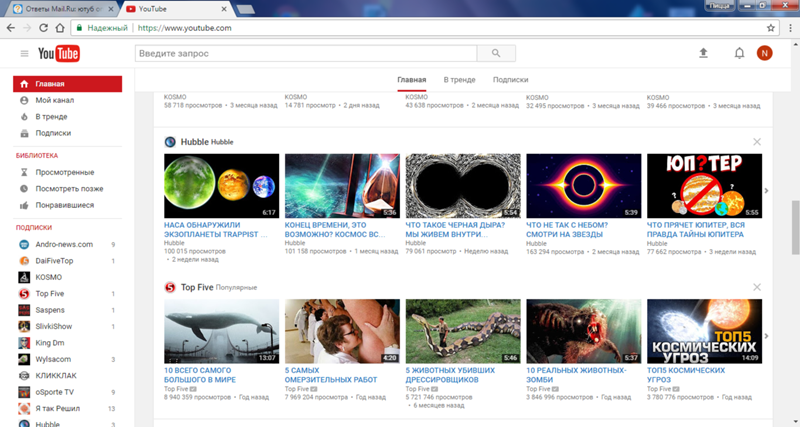Click the secure lock icon in address bar
Viewport: 800px width, 427px height.
click(79, 28)
